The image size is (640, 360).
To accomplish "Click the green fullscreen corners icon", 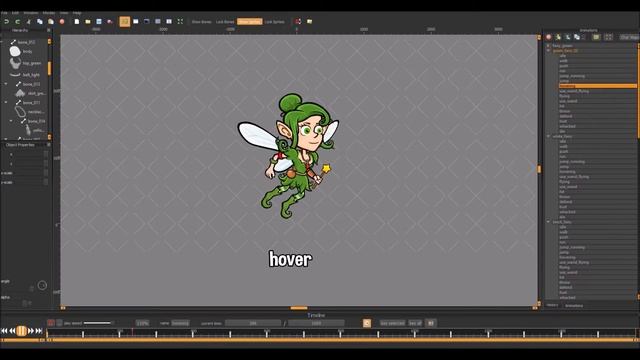I will click(x=180, y=21).
